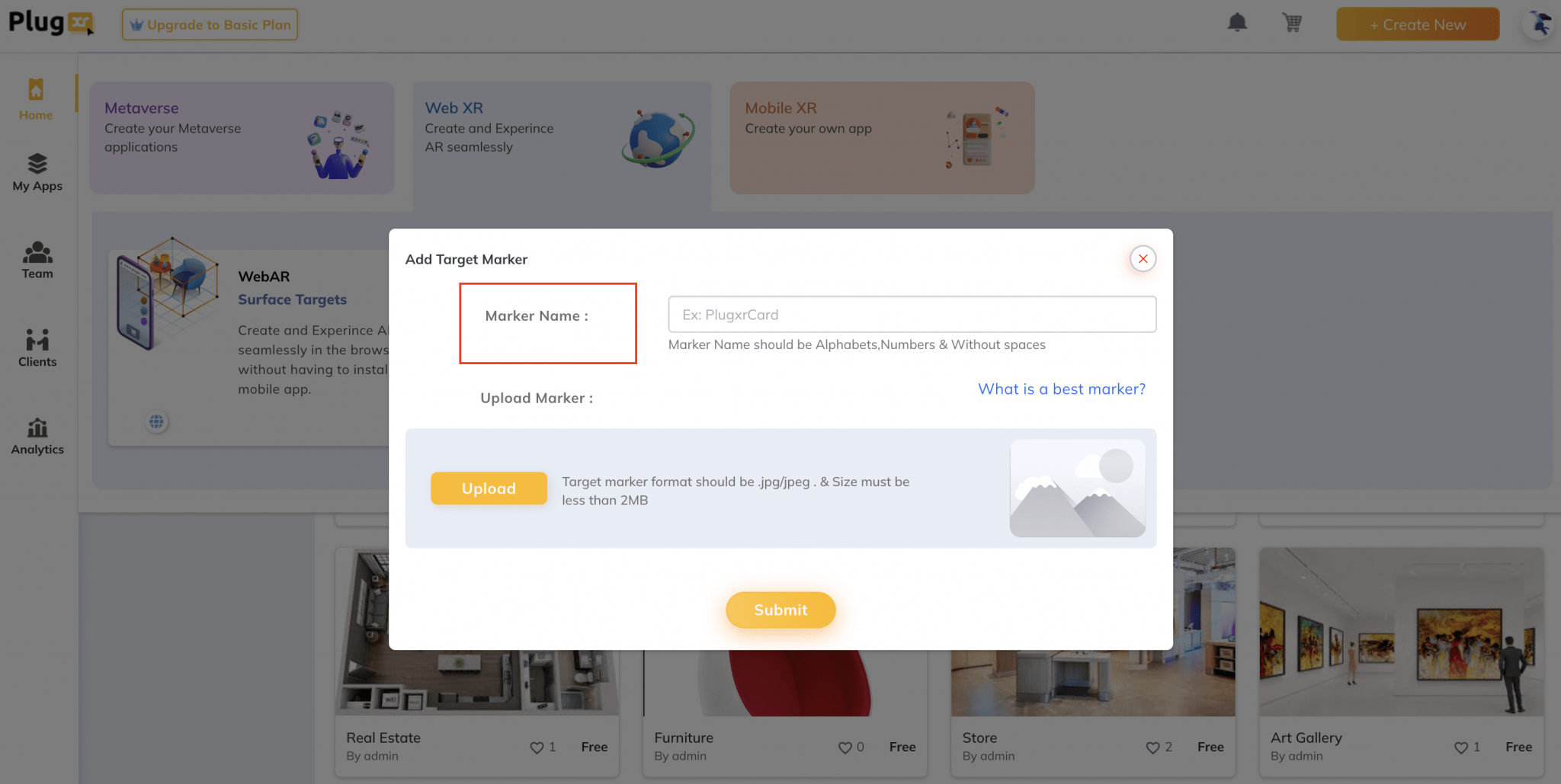Open the notifications bell

[x=1238, y=23]
